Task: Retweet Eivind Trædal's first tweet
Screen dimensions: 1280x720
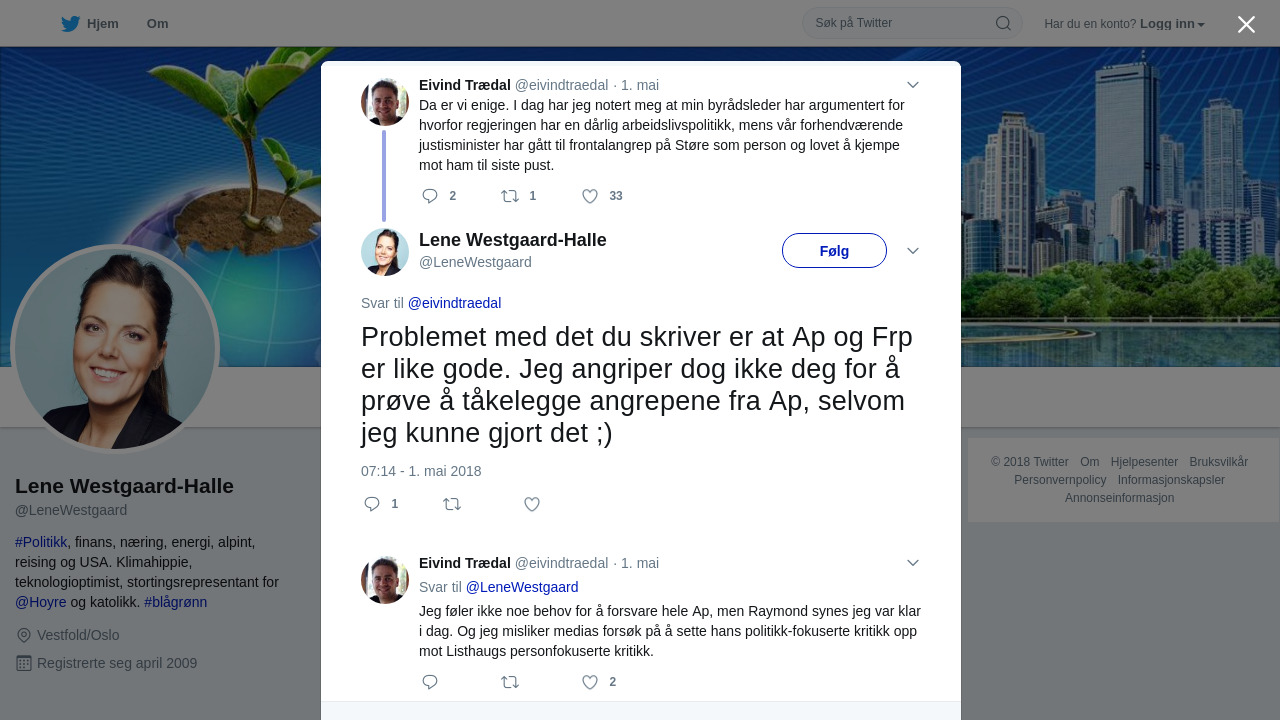Action: (510, 196)
